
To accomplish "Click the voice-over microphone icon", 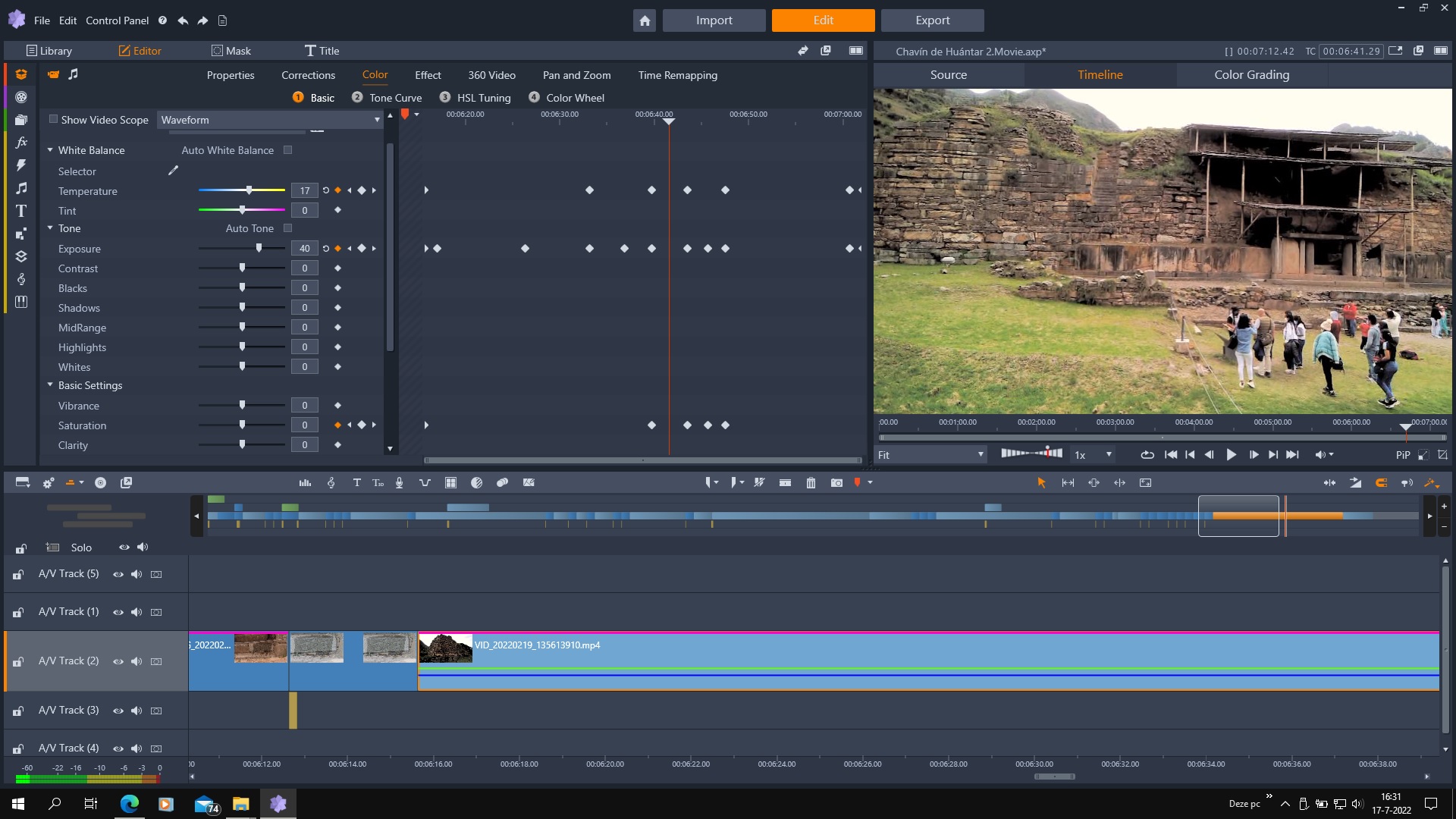I will [x=399, y=483].
